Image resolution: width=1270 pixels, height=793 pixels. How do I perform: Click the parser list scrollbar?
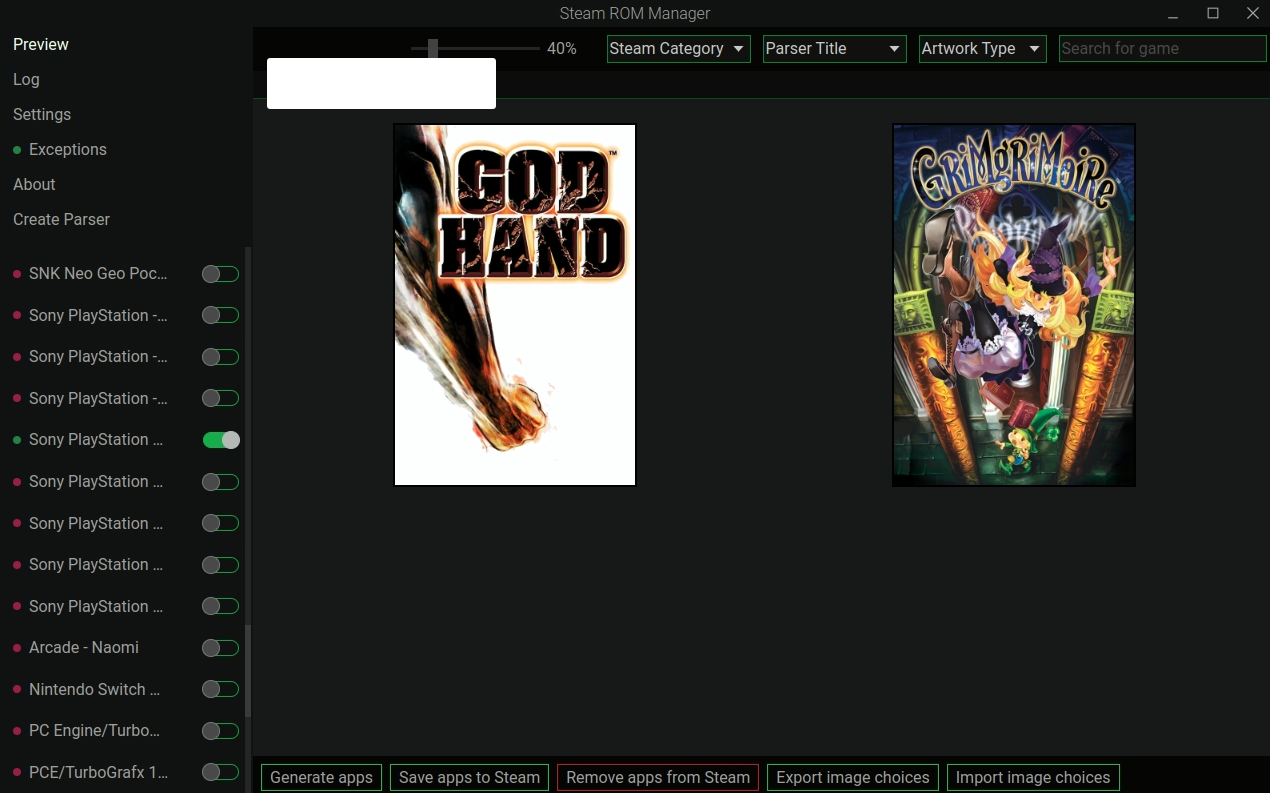coord(248,670)
